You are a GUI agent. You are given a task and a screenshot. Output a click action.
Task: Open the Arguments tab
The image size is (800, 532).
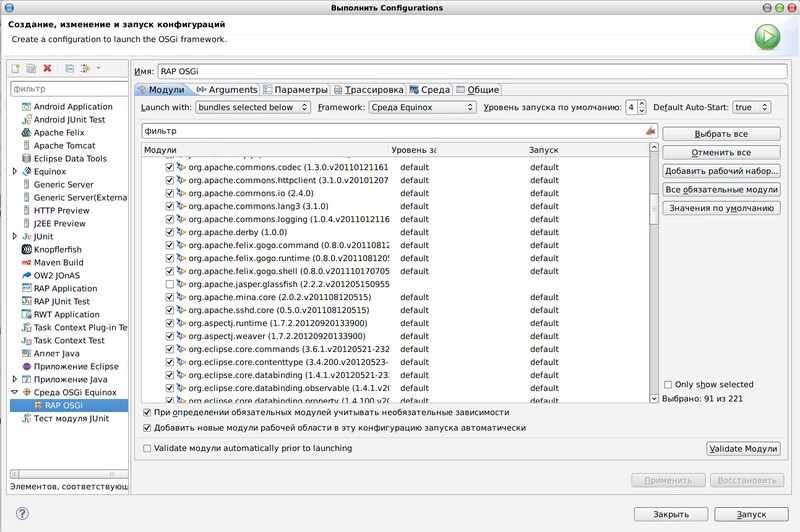coord(228,90)
